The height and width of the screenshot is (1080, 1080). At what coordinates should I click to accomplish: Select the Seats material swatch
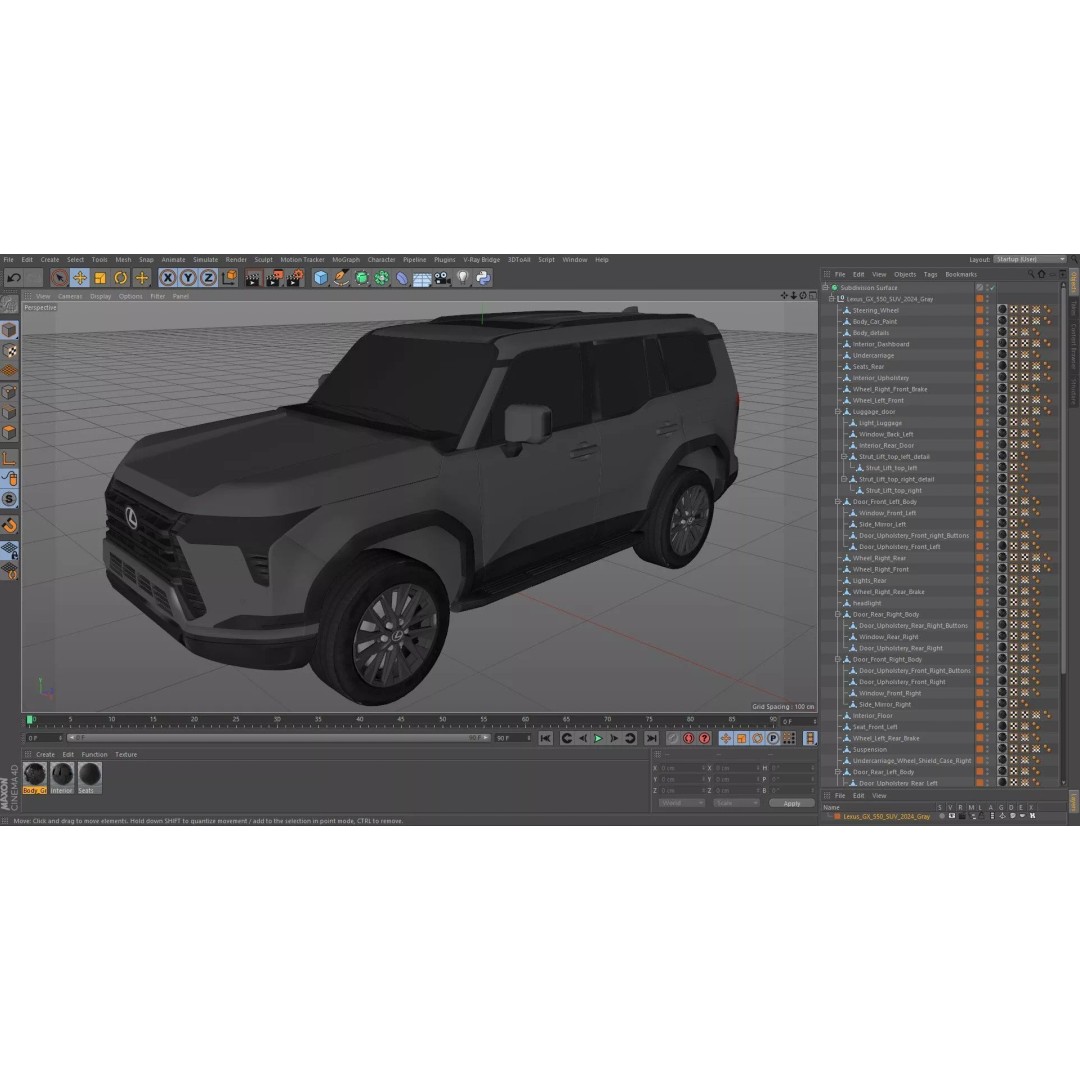coord(90,778)
